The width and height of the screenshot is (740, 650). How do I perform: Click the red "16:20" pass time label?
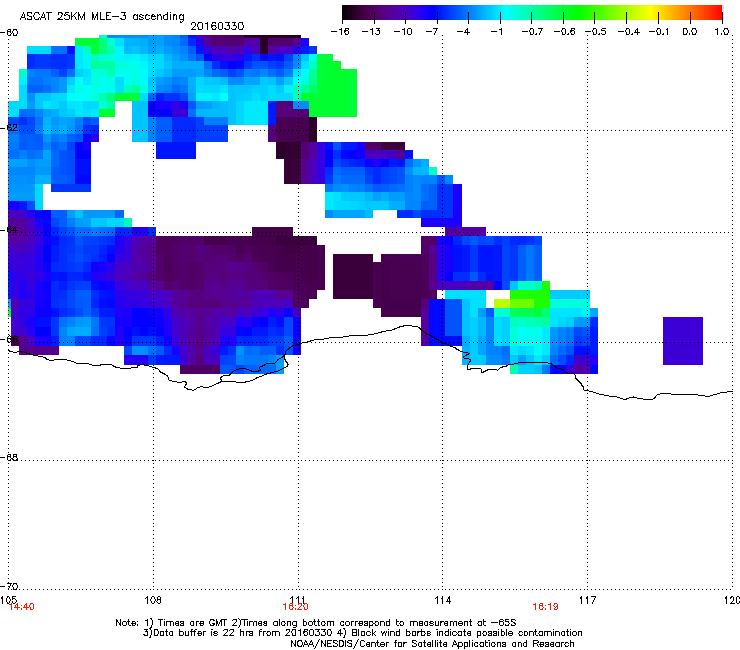tap(295, 607)
